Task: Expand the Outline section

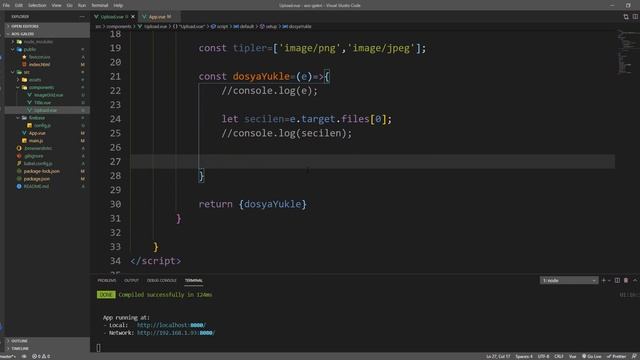Action: [47, 341]
